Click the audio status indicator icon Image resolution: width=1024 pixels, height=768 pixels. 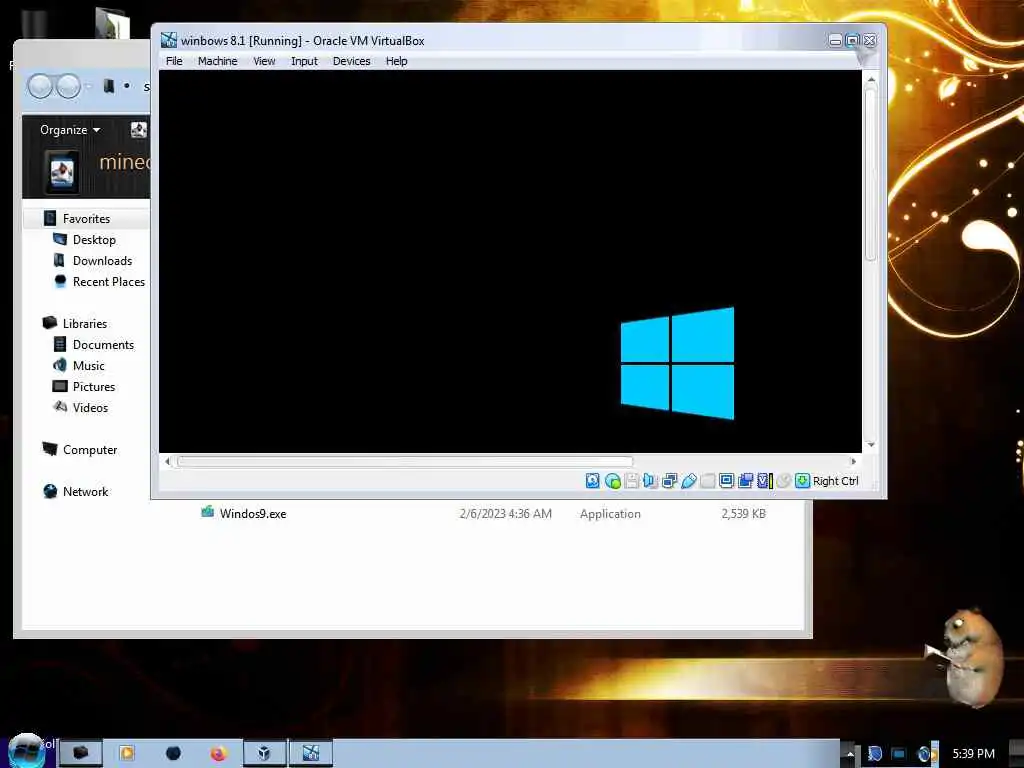pyautogui.click(x=650, y=481)
